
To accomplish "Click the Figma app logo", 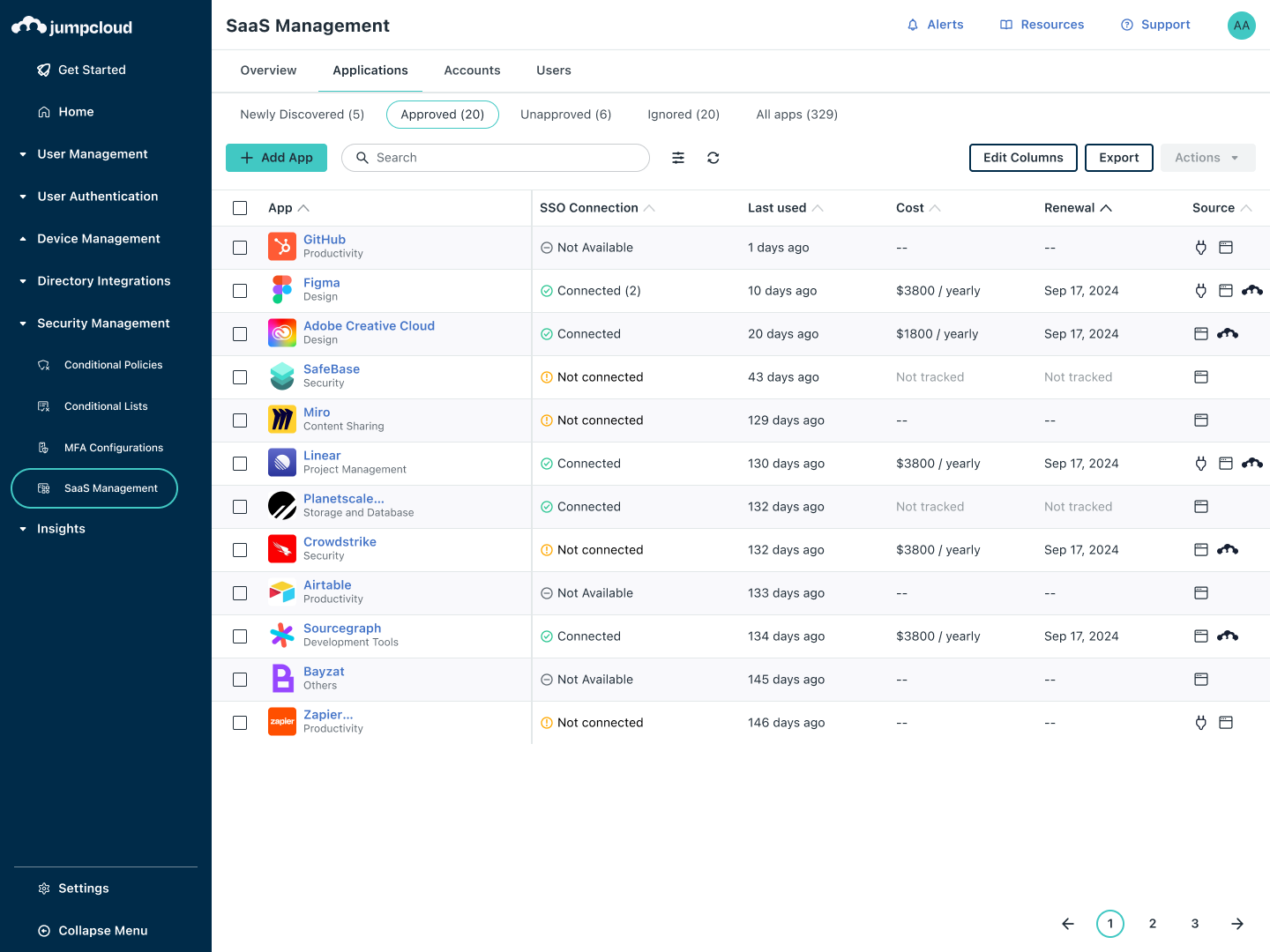I will tap(282, 290).
